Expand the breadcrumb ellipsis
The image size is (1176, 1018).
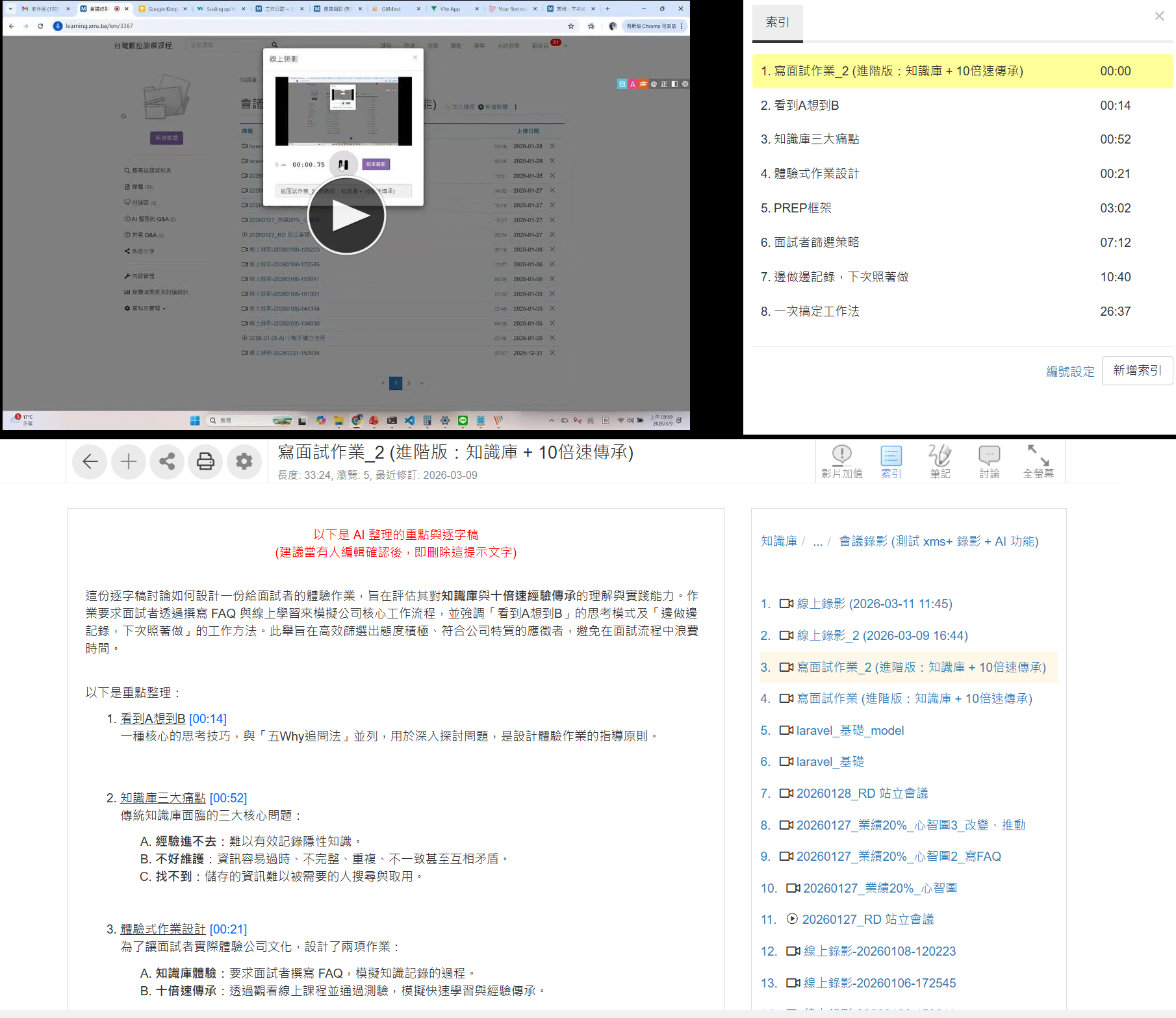click(817, 542)
